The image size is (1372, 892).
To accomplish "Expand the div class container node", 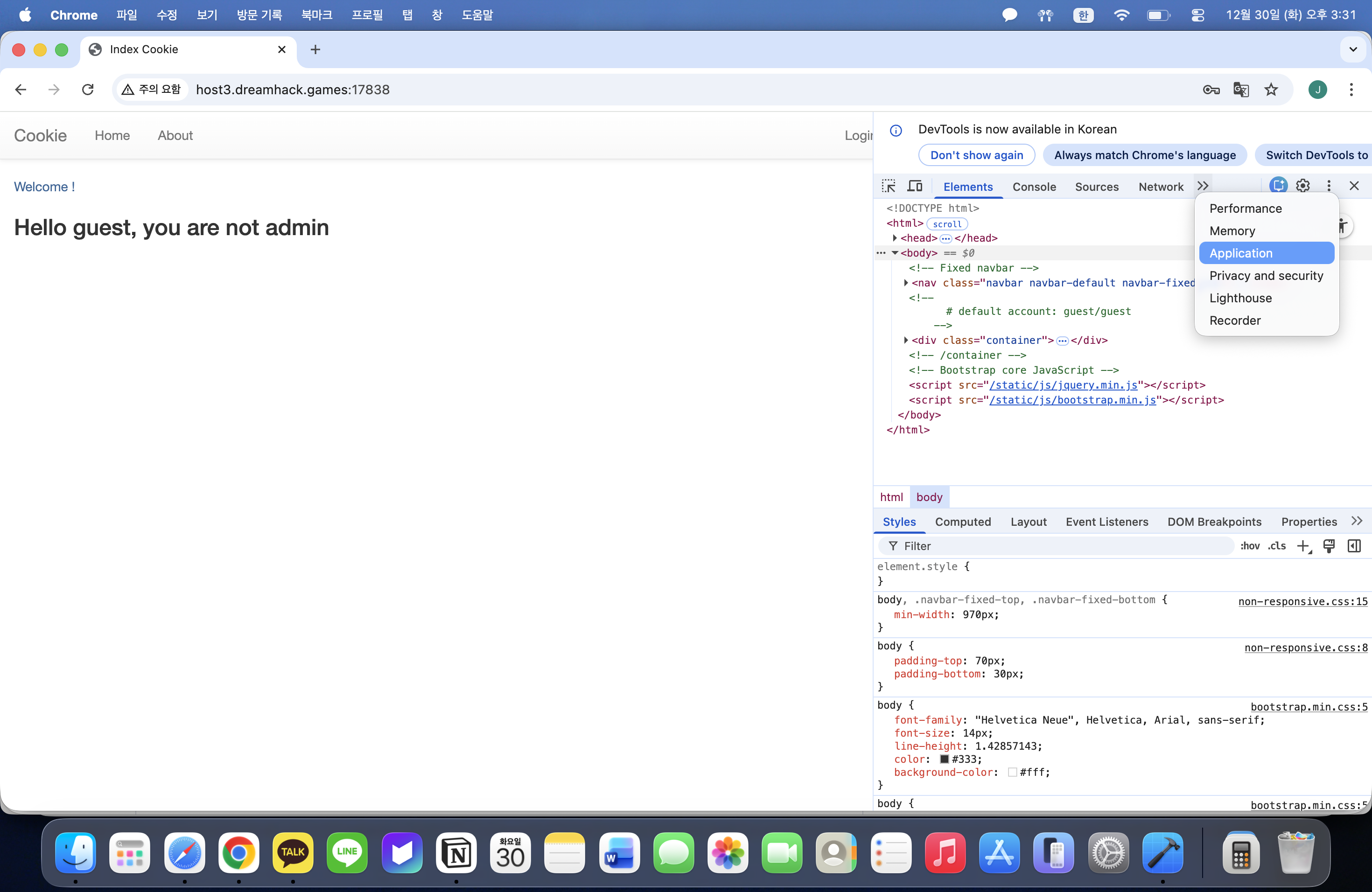I will pos(906,340).
